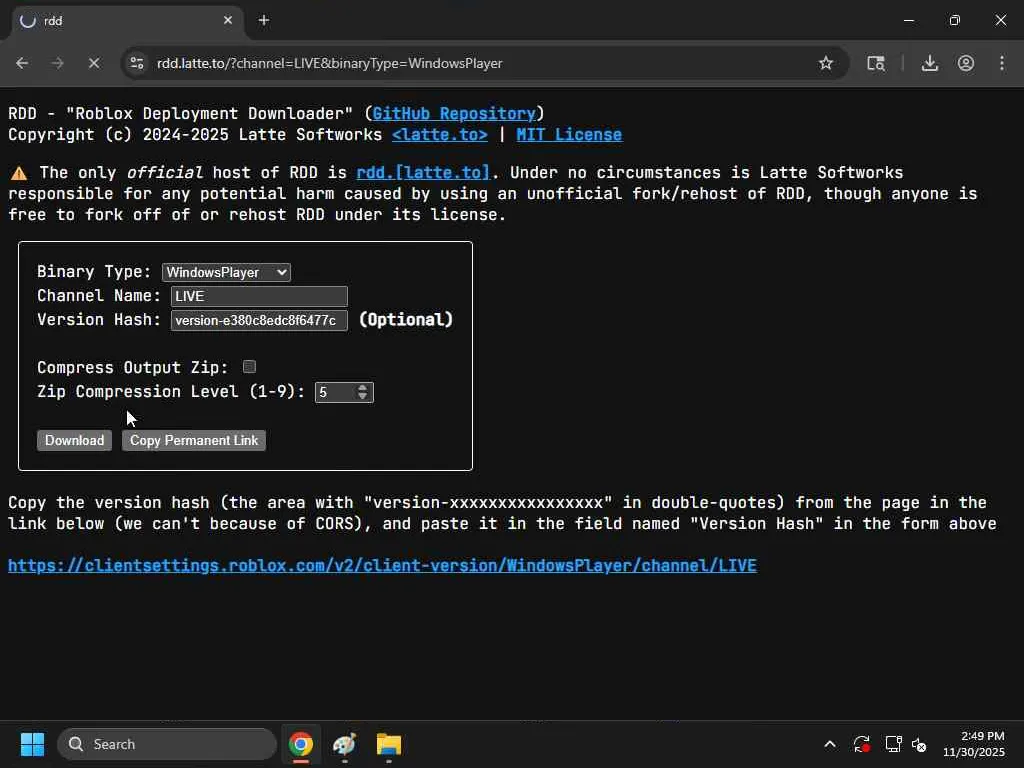Click the Version Hash input field

click(x=259, y=320)
